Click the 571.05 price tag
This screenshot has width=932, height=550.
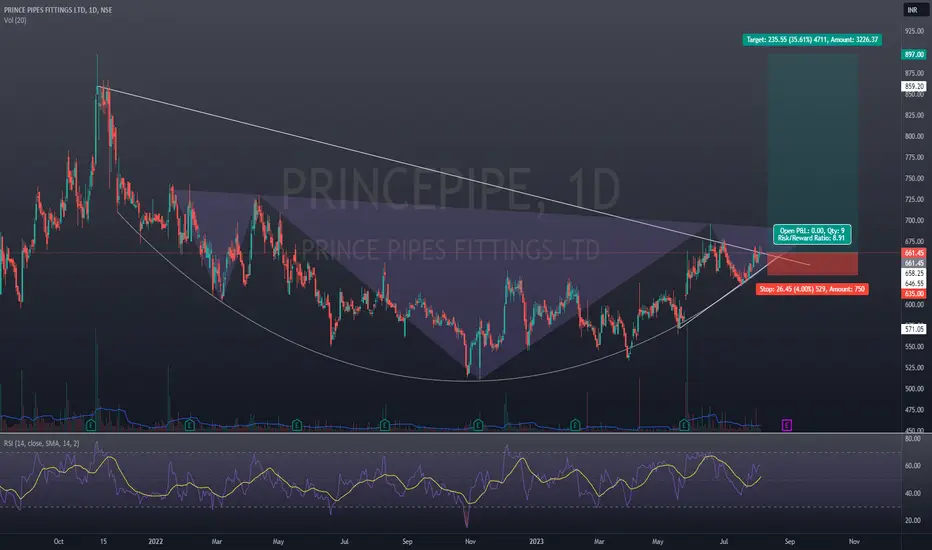pos(914,329)
